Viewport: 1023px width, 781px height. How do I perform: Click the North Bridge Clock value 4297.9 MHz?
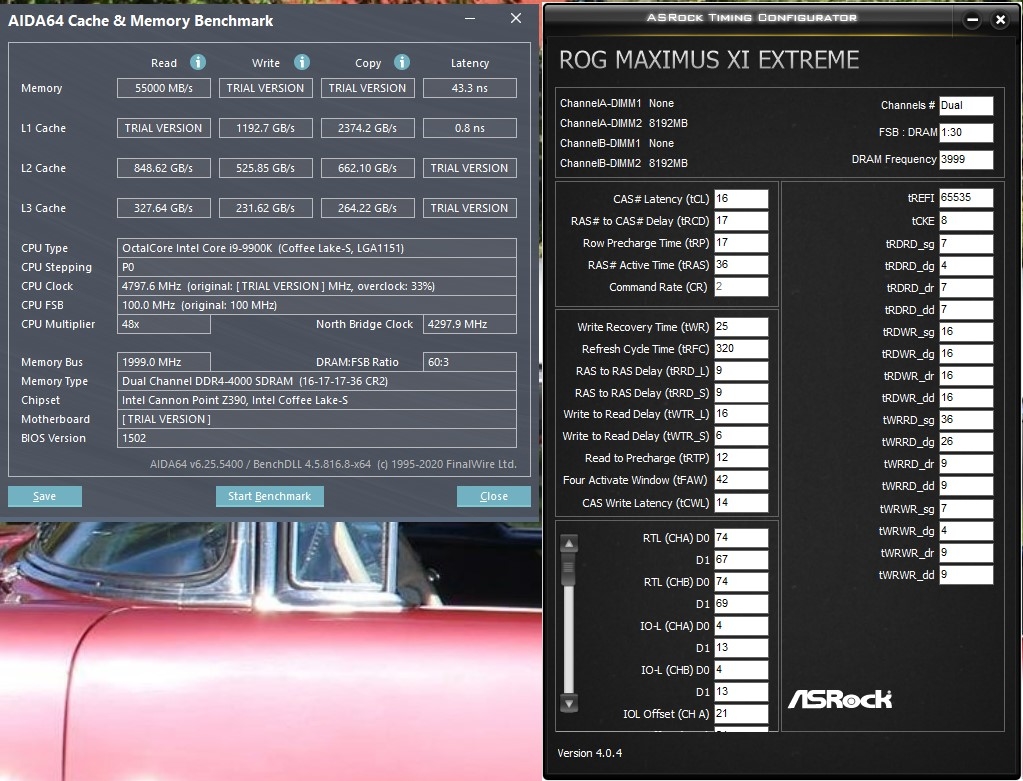coord(470,324)
